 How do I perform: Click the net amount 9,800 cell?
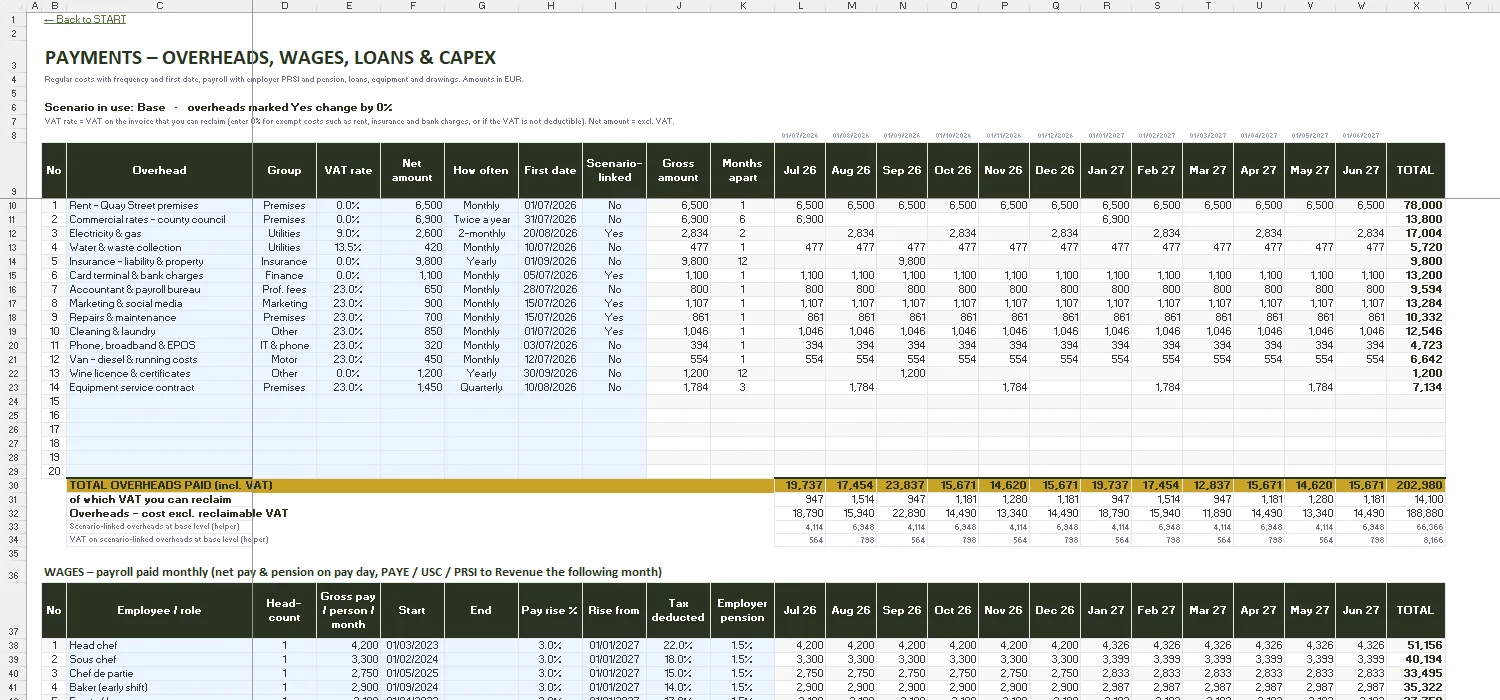click(x=412, y=261)
